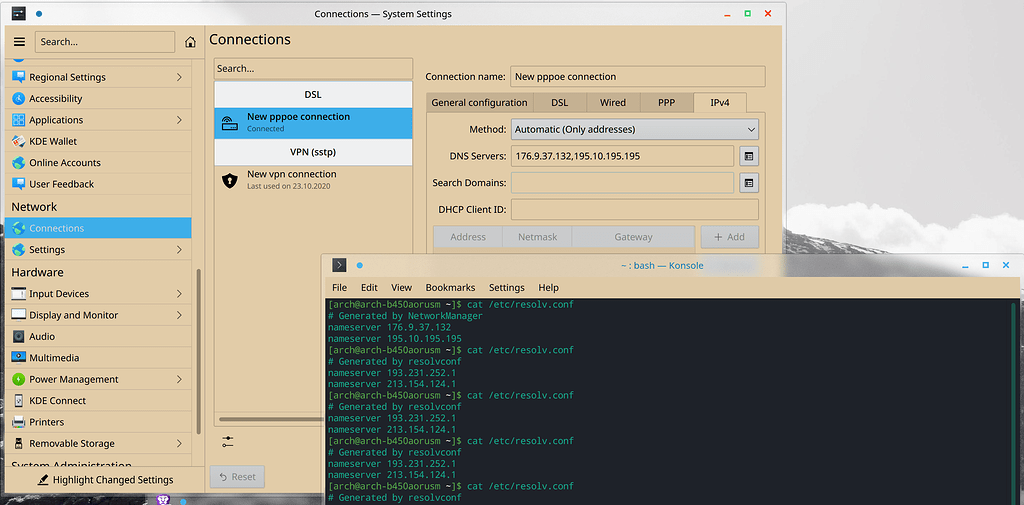Screen dimensions: 1024x505
Task: Open Regional Settings category
Action: [98, 77]
